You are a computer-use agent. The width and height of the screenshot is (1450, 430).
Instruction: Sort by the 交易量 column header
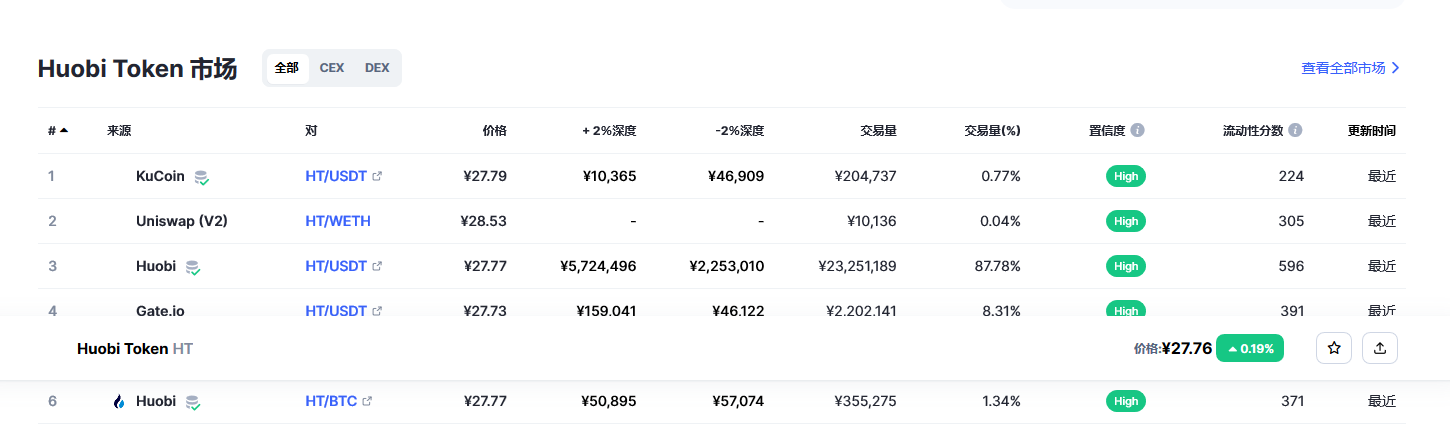(878, 131)
